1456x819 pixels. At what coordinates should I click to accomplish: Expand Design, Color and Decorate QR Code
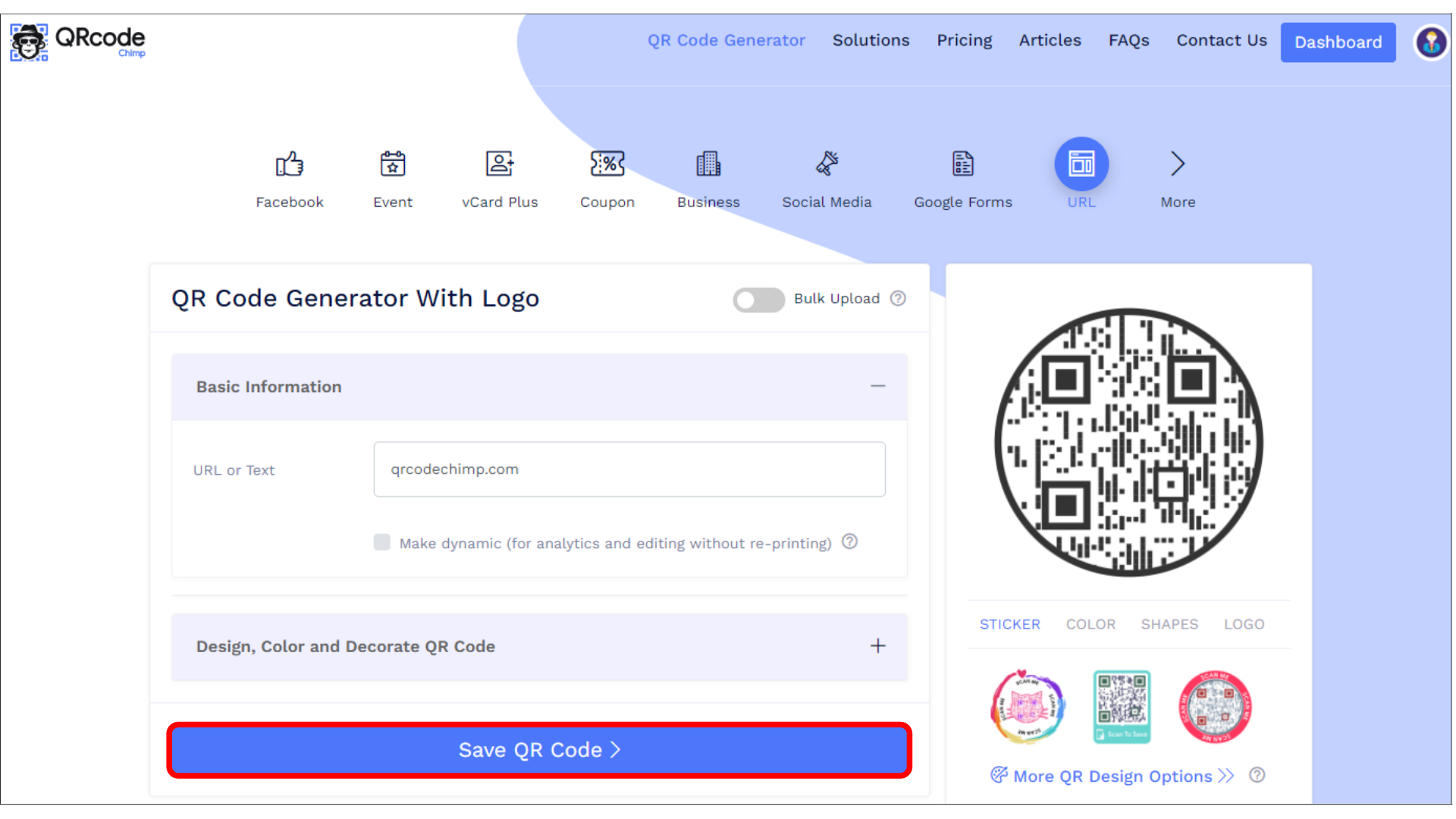(x=877, y=646)
